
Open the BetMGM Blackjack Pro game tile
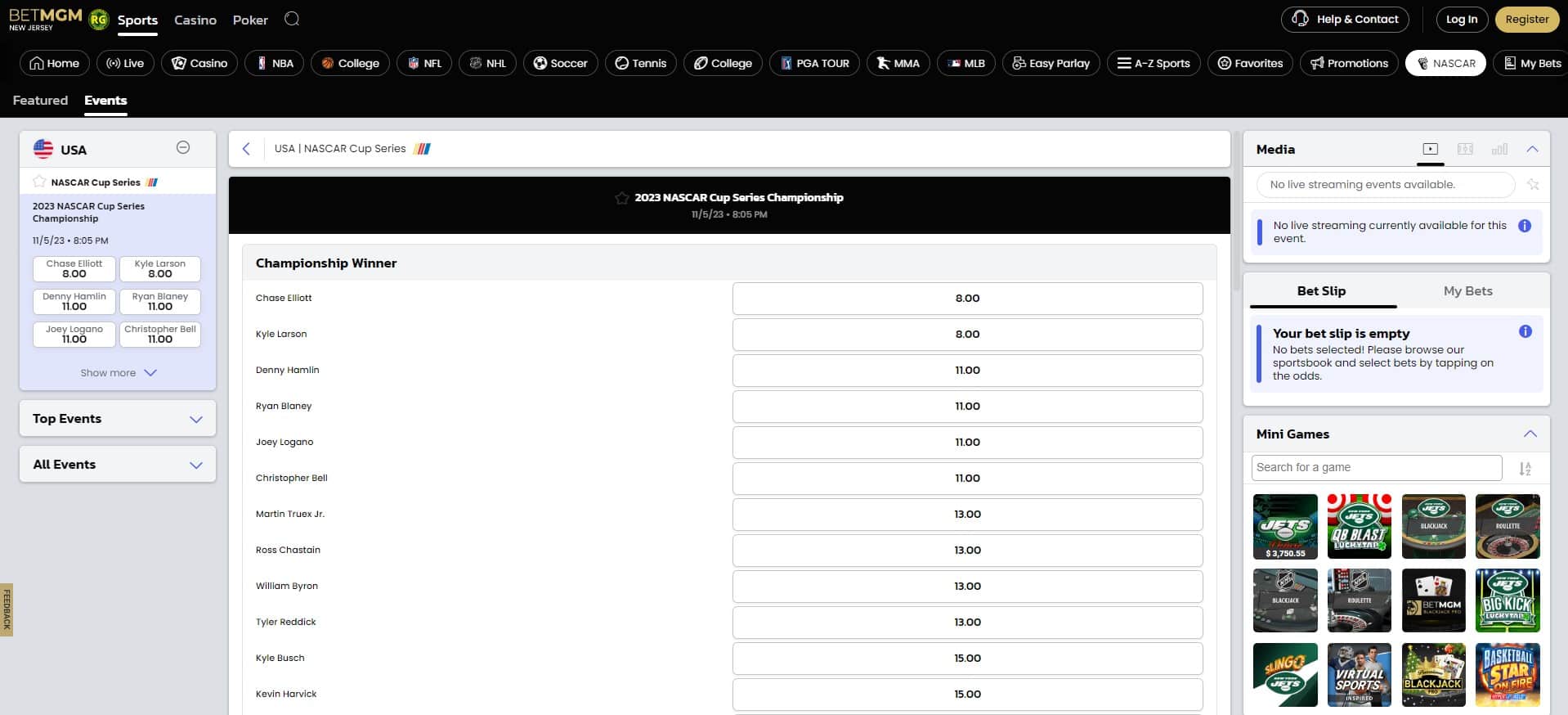pos(1434,600)
